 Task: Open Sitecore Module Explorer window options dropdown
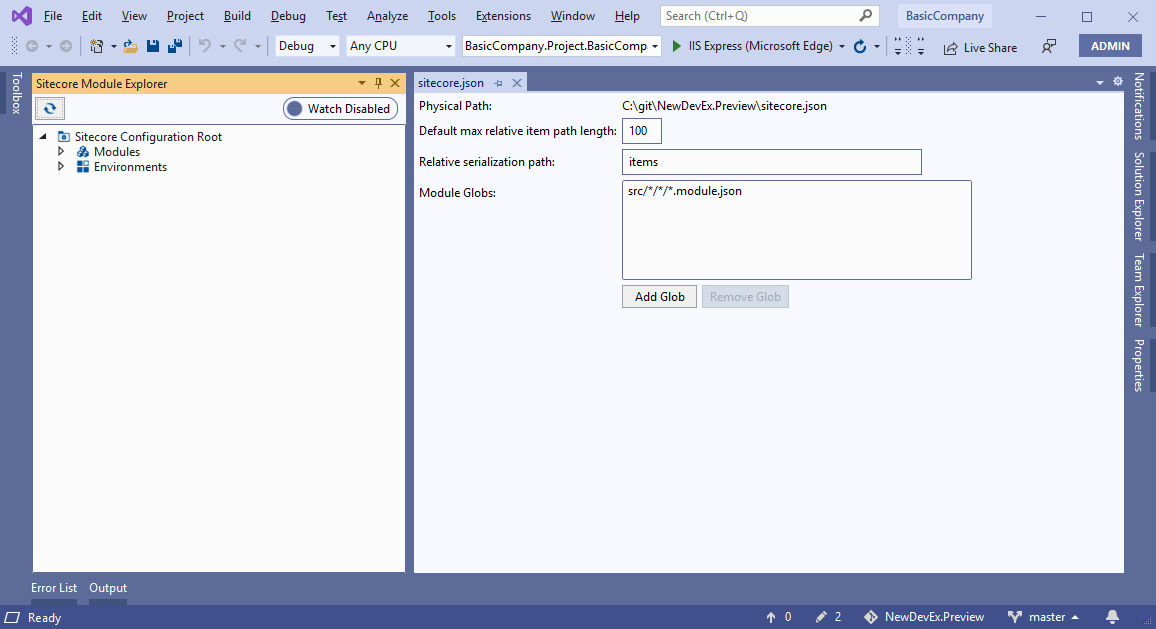(x=361, y=83)
